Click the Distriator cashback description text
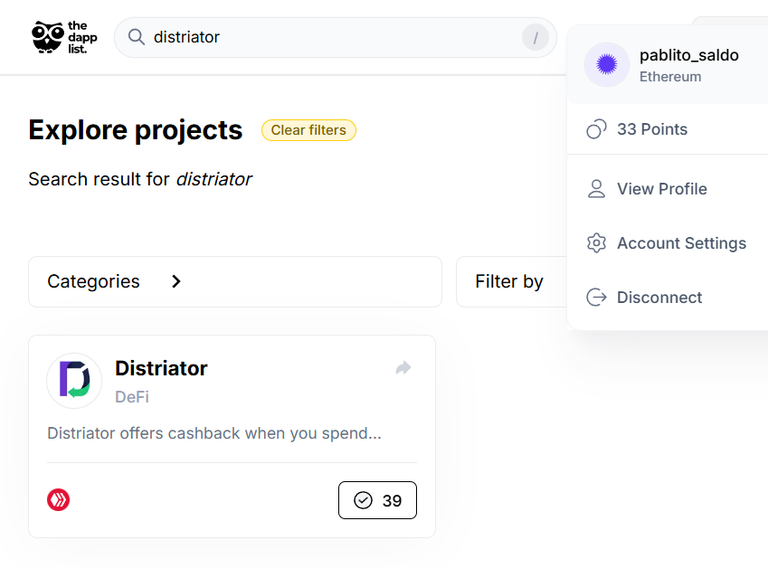The height and width of the screenshot is (568, 768). point(214,433)
